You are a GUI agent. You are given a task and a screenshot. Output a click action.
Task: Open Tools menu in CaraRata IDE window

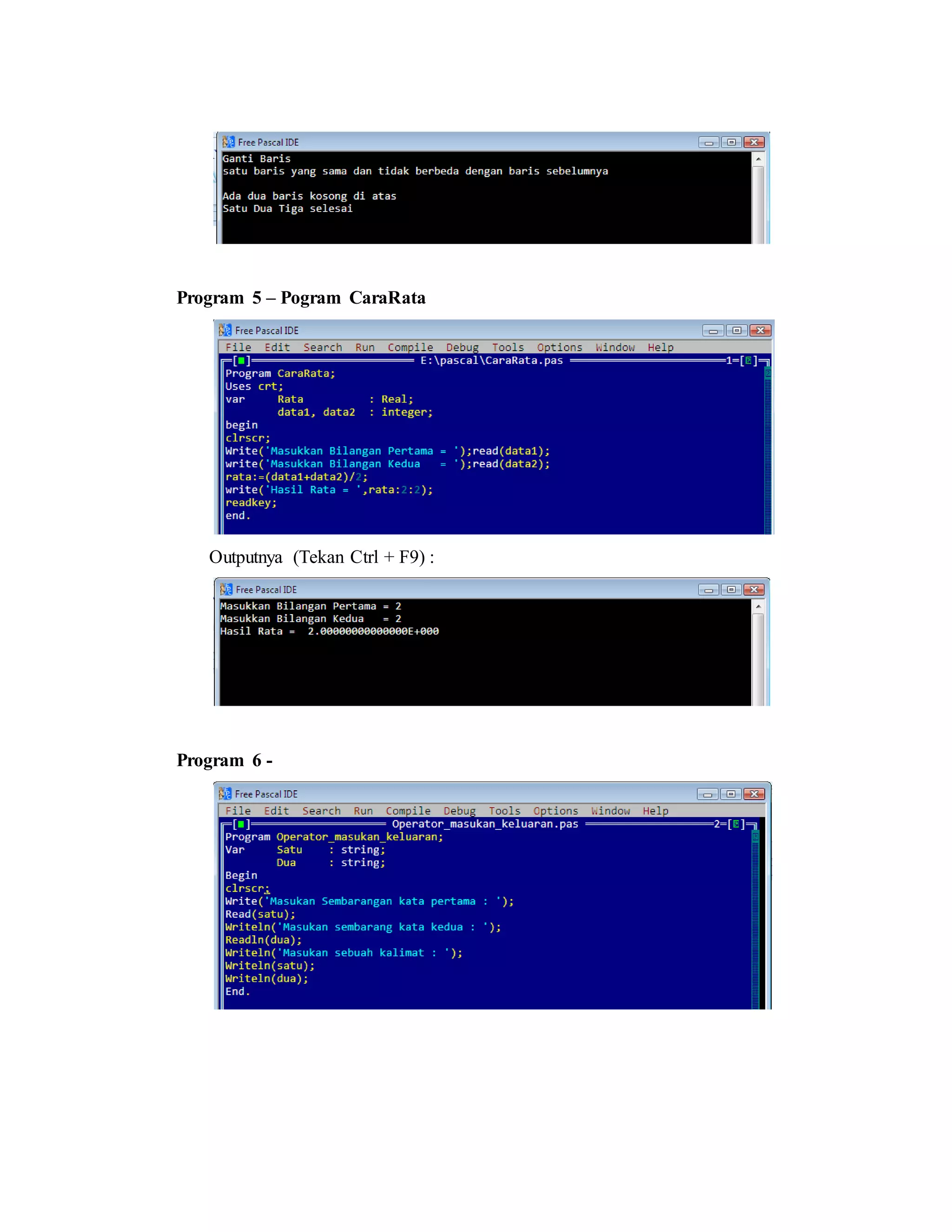pos(508,347)
